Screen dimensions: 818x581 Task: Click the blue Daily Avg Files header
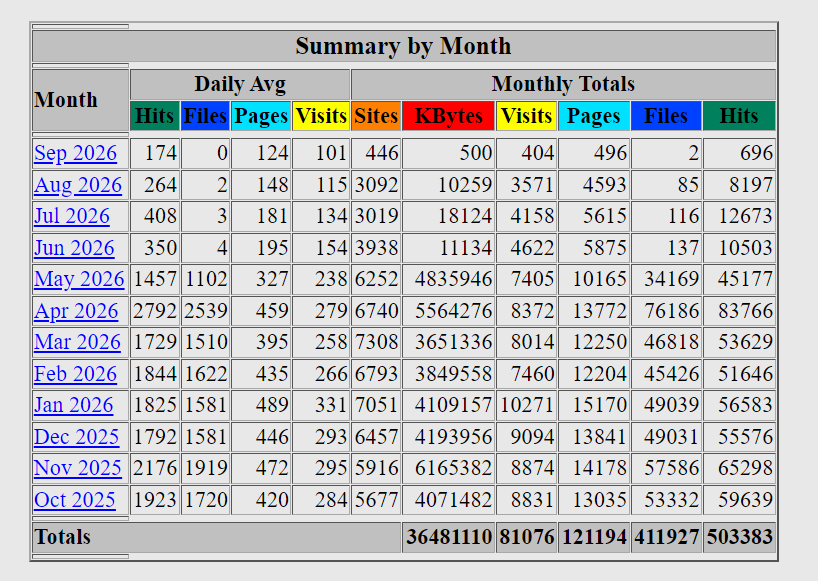point(205,116)
